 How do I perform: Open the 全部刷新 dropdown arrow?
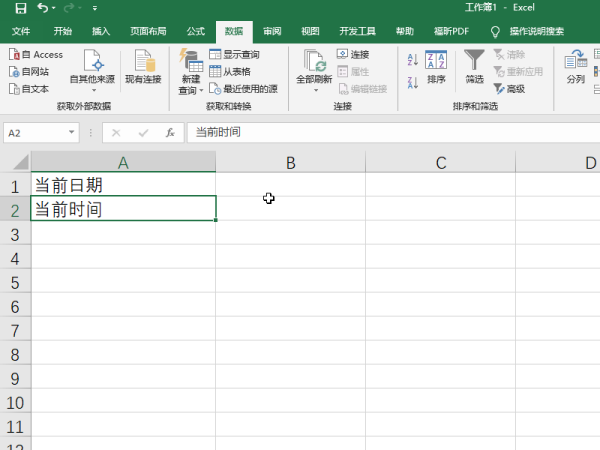tap(316, 90)
